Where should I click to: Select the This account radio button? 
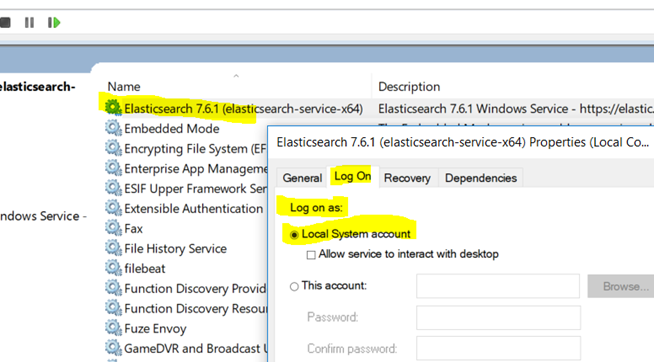click(294, 287)
